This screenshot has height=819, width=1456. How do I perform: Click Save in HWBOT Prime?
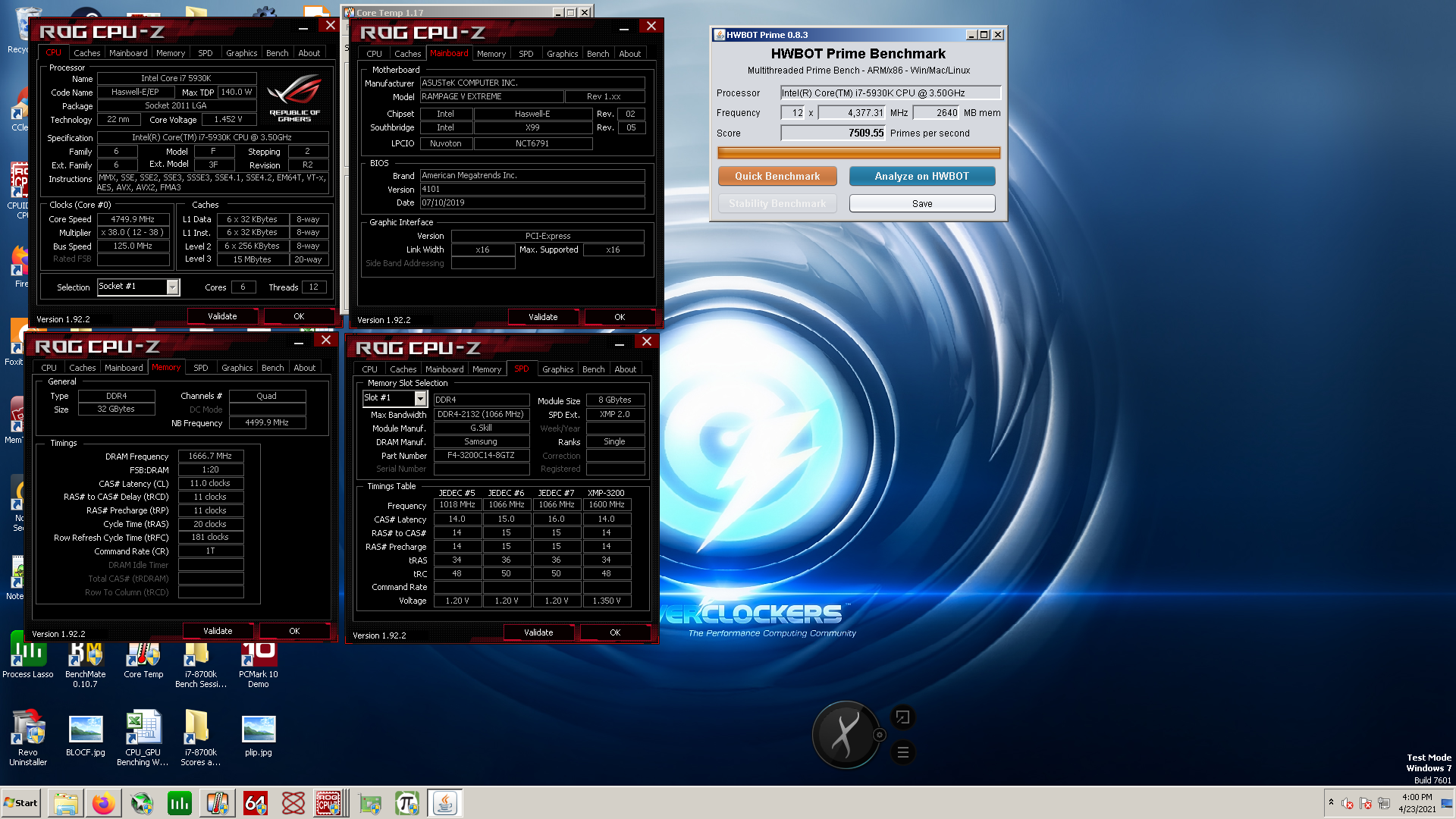pyautogui.click(x=922, y=203)
